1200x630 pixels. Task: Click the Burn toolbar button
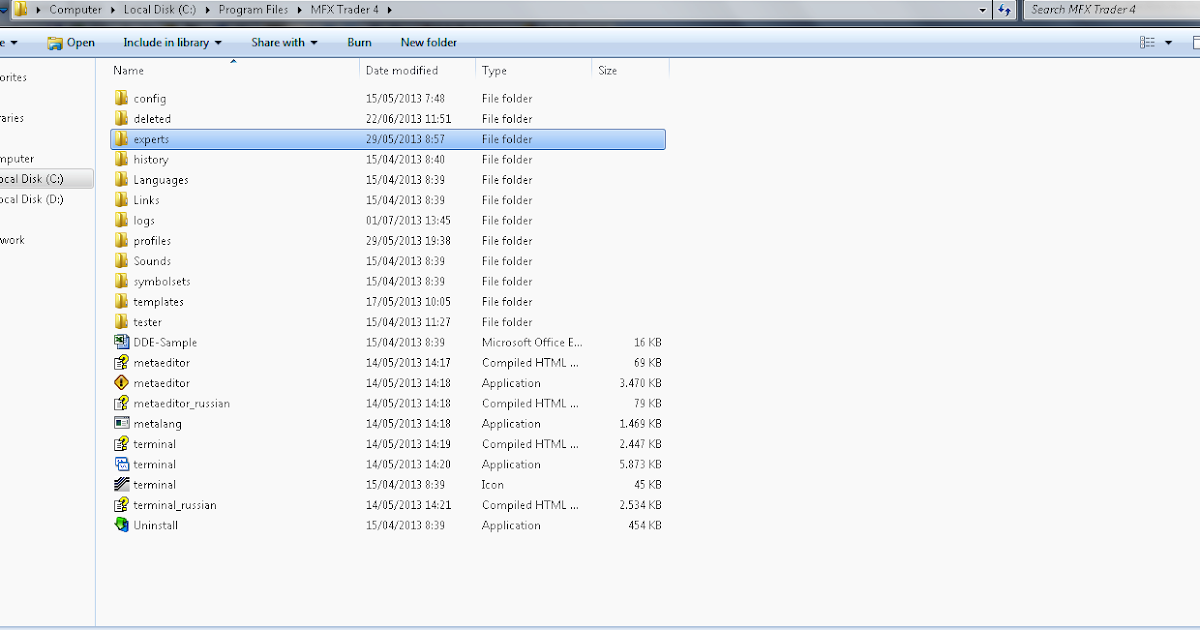359,42
